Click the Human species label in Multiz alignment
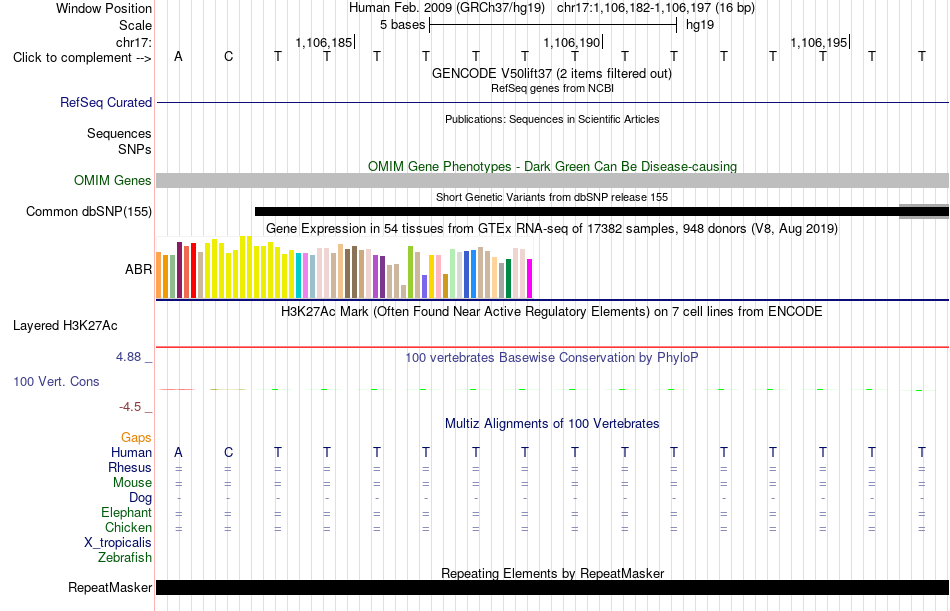The height and width of the screenshot is (611, 950). pos(131,453)
